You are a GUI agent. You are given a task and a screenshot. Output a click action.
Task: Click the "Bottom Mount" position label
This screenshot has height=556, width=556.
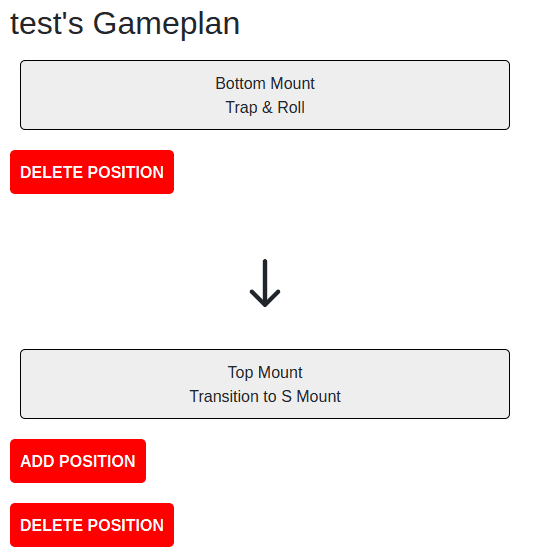(x=265, y=83)
